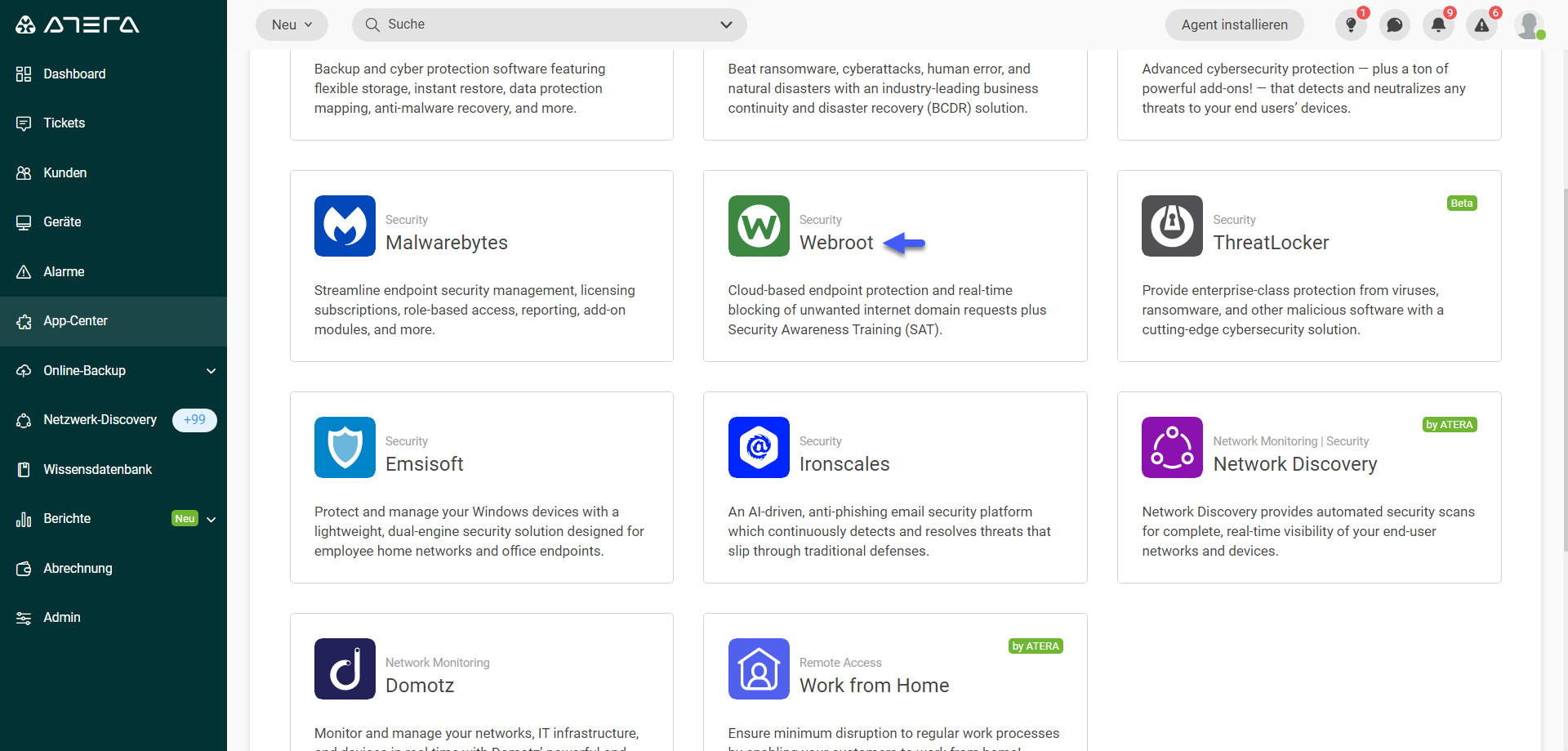1568x751 pixels.
Task: Click the by ATERA badge on Work from Home
Action: pyautogui.click(x=1036, y=646)
